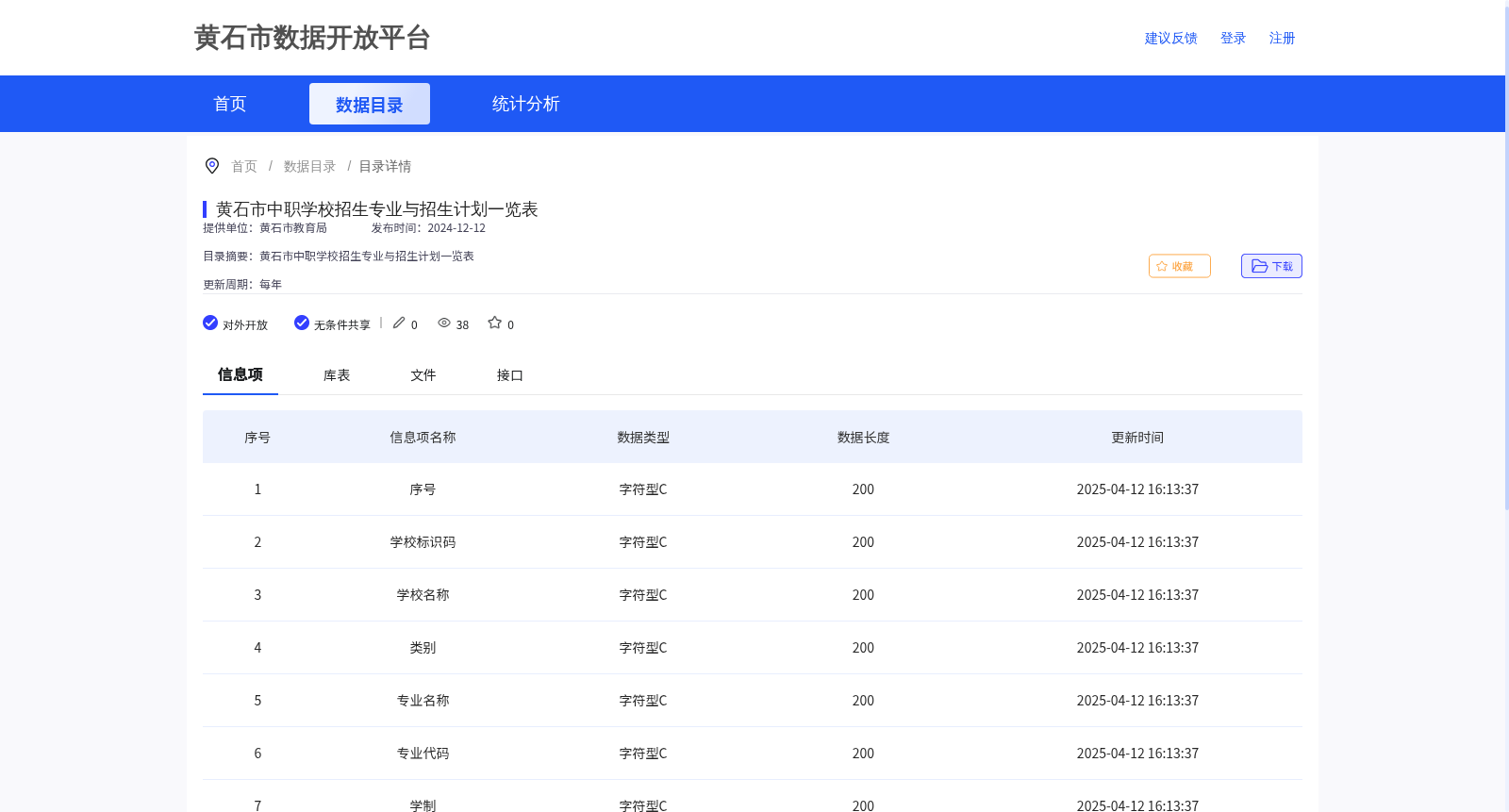Click the eye views icon
This screenshot has width=1509, height=812.
click(444, 323)
